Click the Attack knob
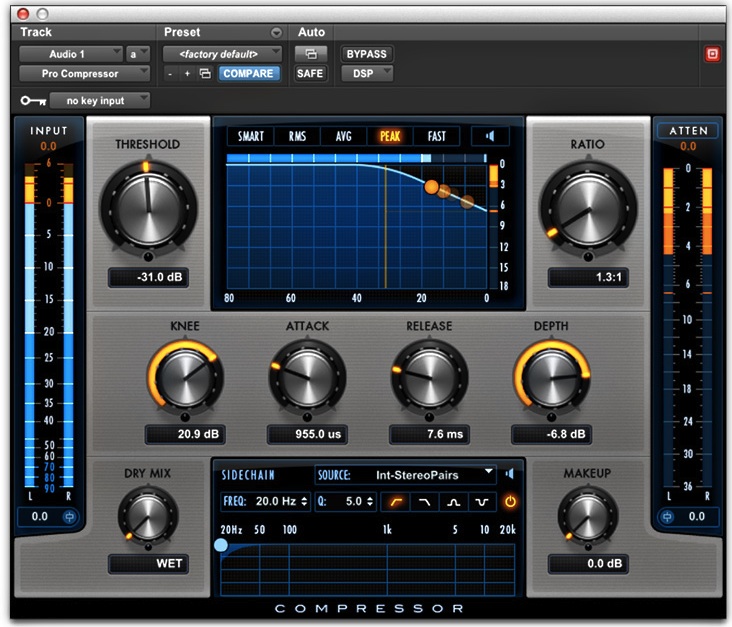The width and height of the screenshot is (732, 627). coord(307,378)
